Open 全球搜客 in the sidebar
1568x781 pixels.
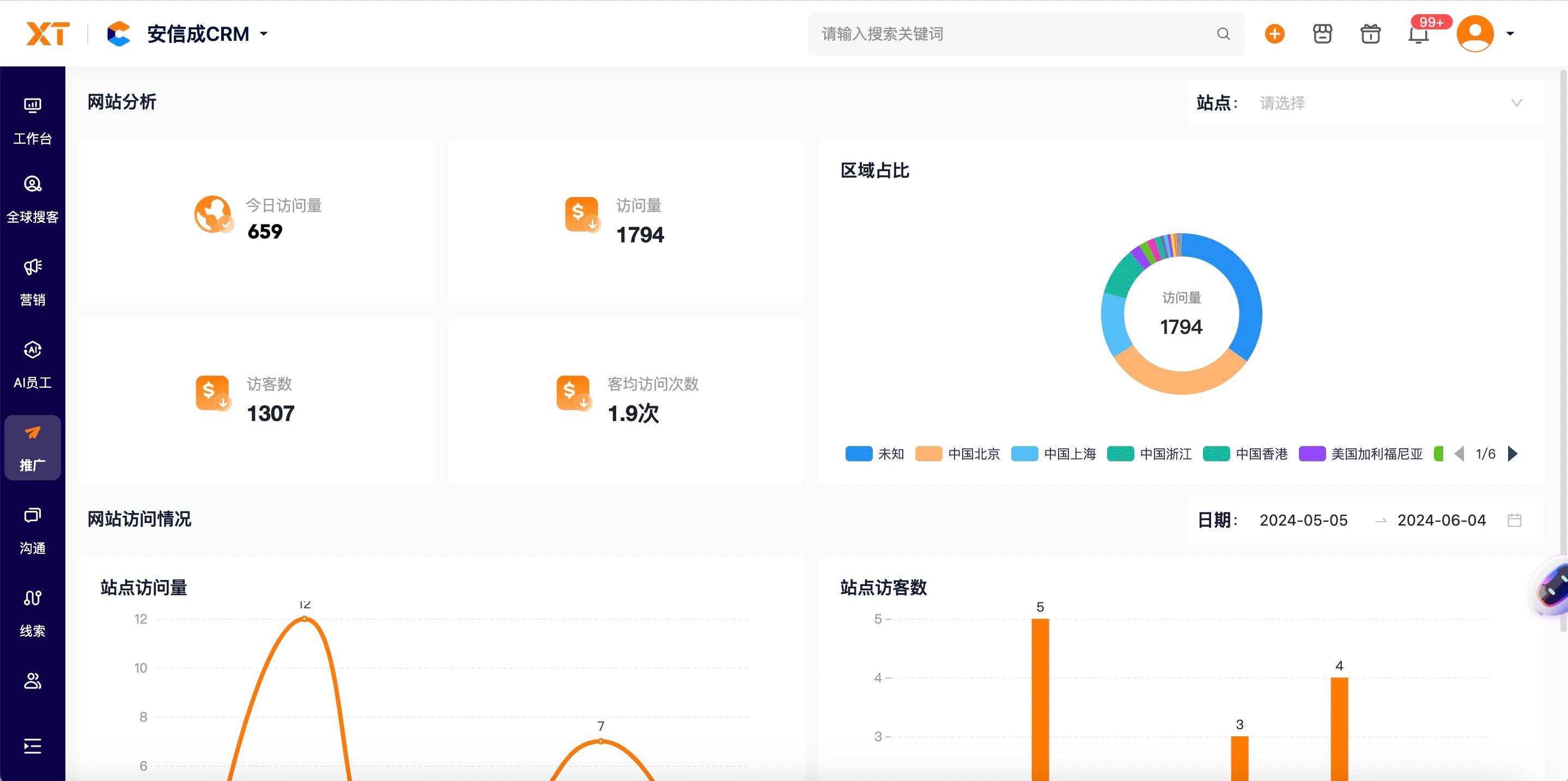click(33, 199)
